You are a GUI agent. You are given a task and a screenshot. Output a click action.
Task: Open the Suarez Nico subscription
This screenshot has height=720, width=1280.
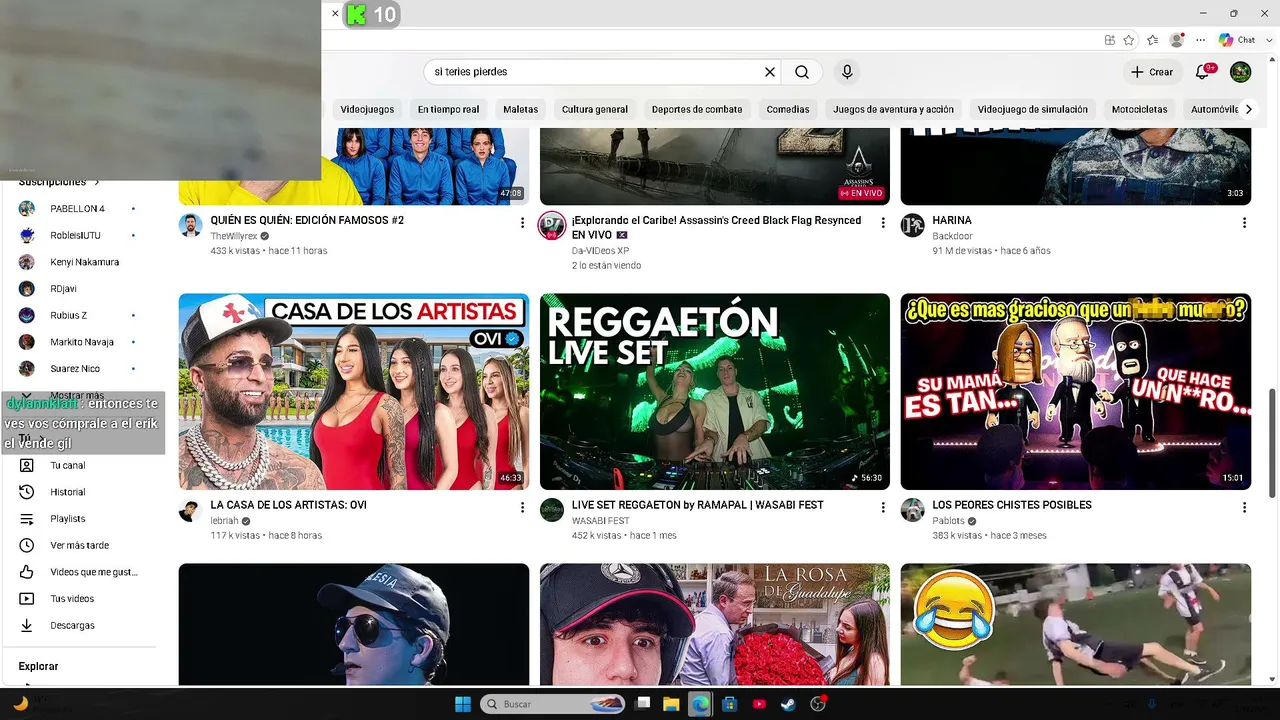pyautogui.click(x=80, y=369)
